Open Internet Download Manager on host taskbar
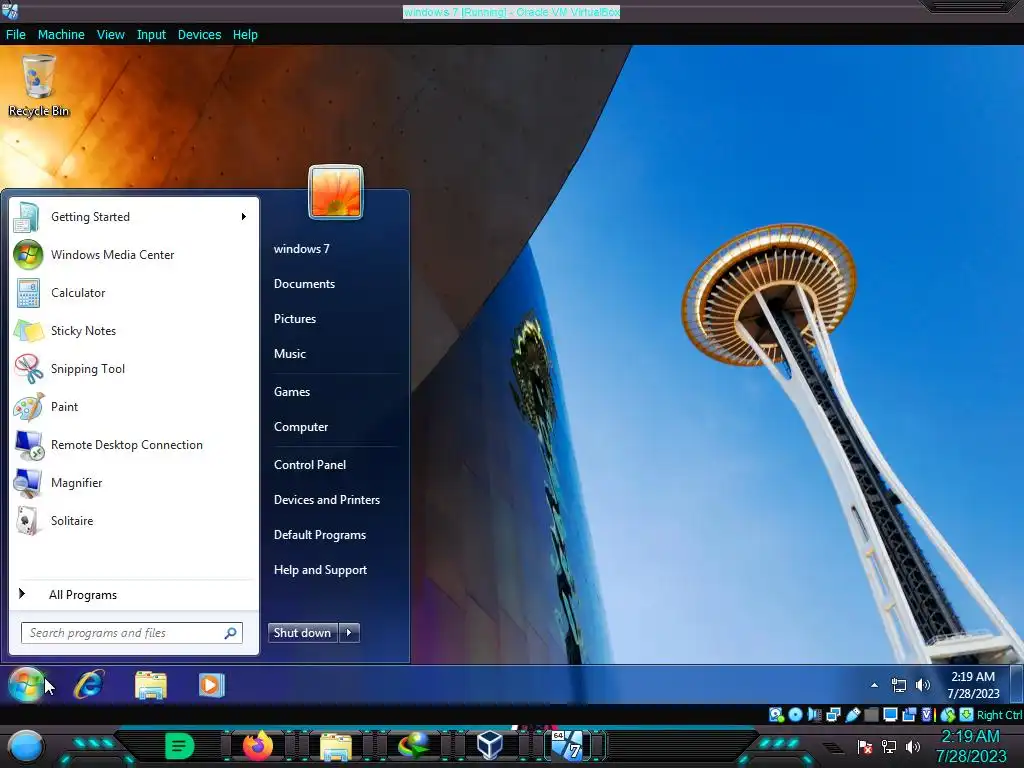Viewport: 1024px width, 768px height. click(413, 746)
